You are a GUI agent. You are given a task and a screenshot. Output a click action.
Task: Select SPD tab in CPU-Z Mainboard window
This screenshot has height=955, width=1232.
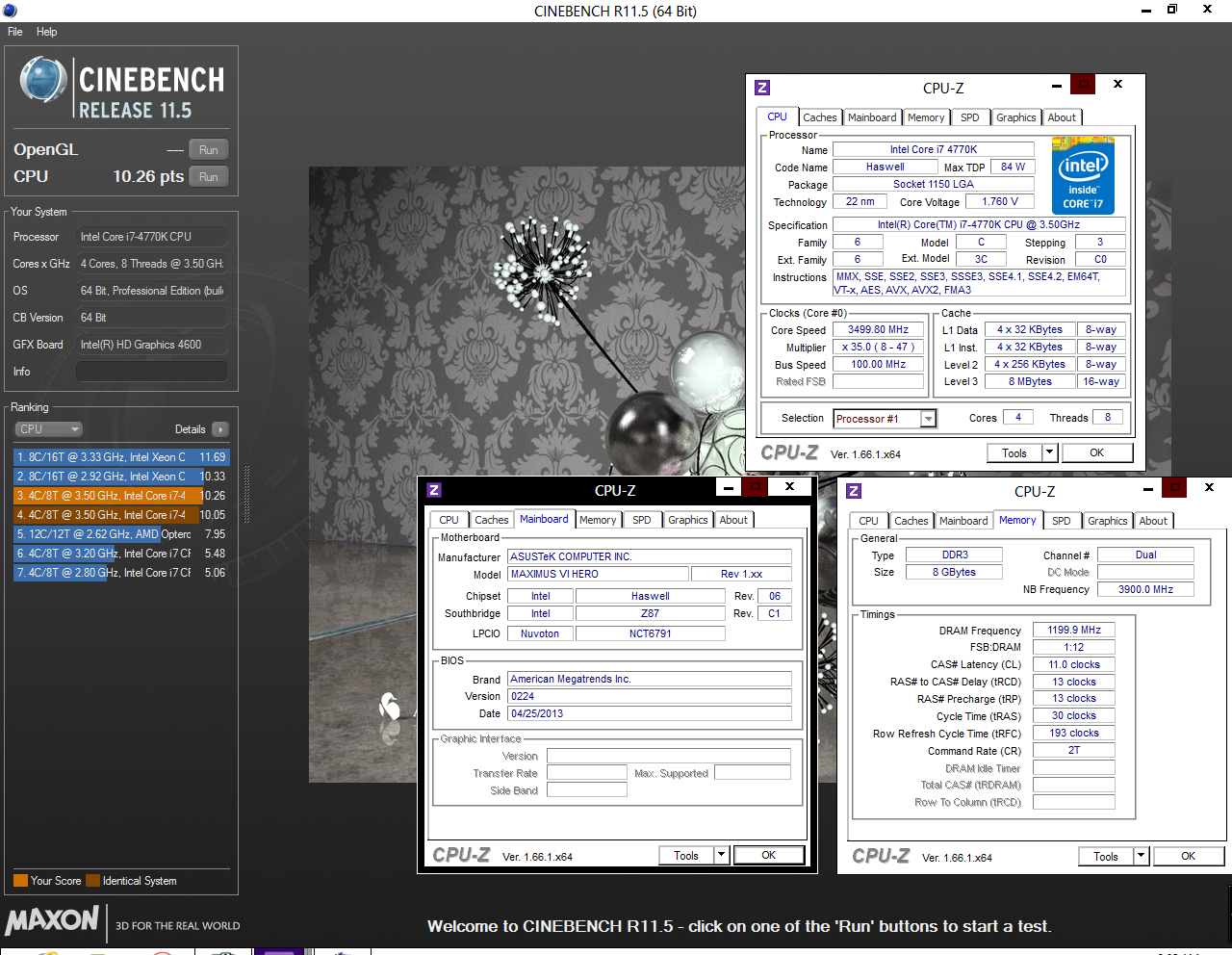tap(642, 520)
